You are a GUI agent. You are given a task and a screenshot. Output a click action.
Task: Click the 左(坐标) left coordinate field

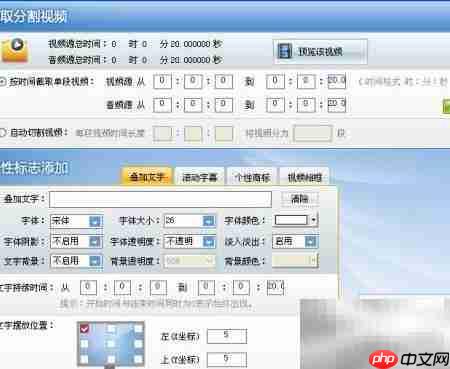pos(227,336)
